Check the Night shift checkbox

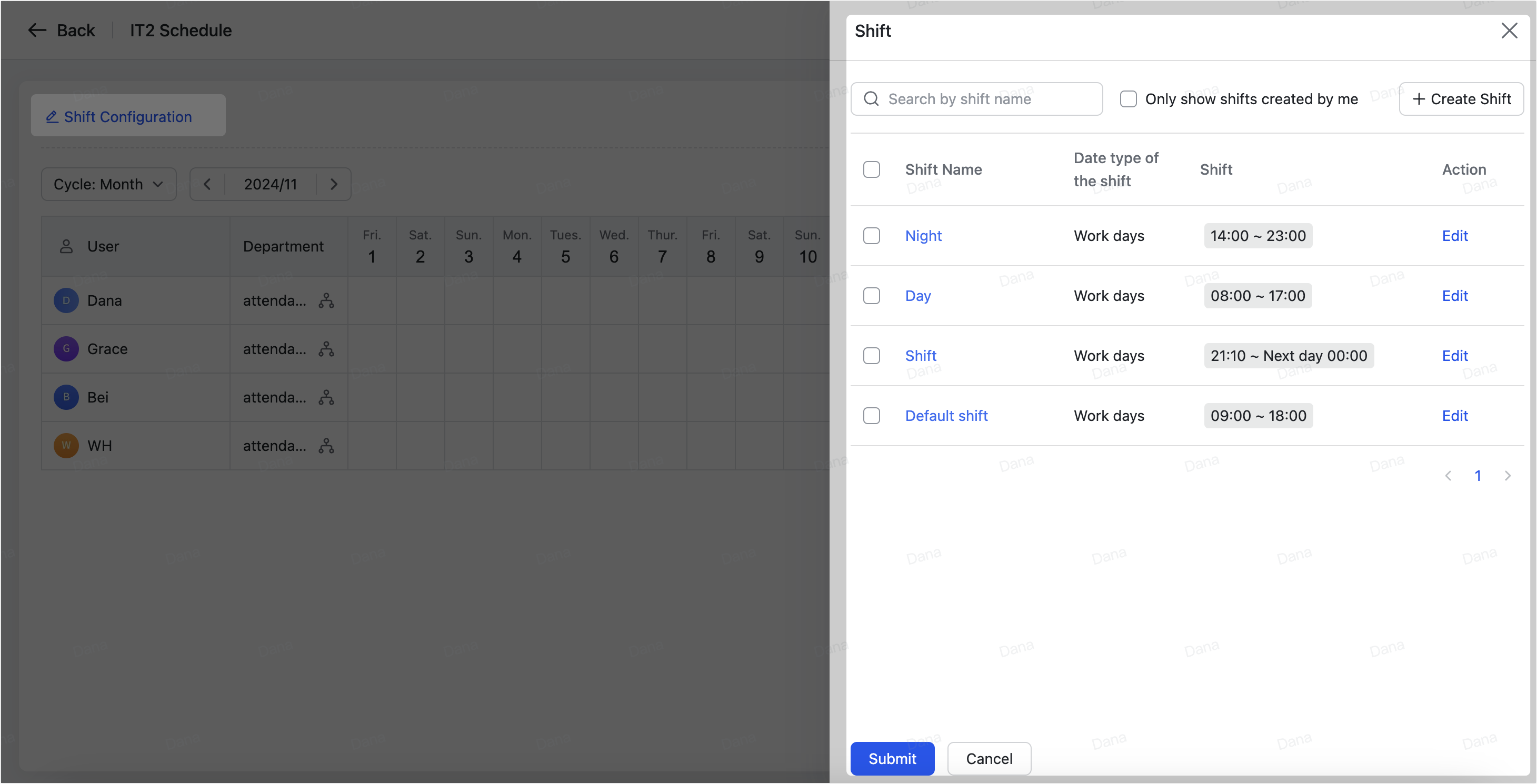point(871,236)
